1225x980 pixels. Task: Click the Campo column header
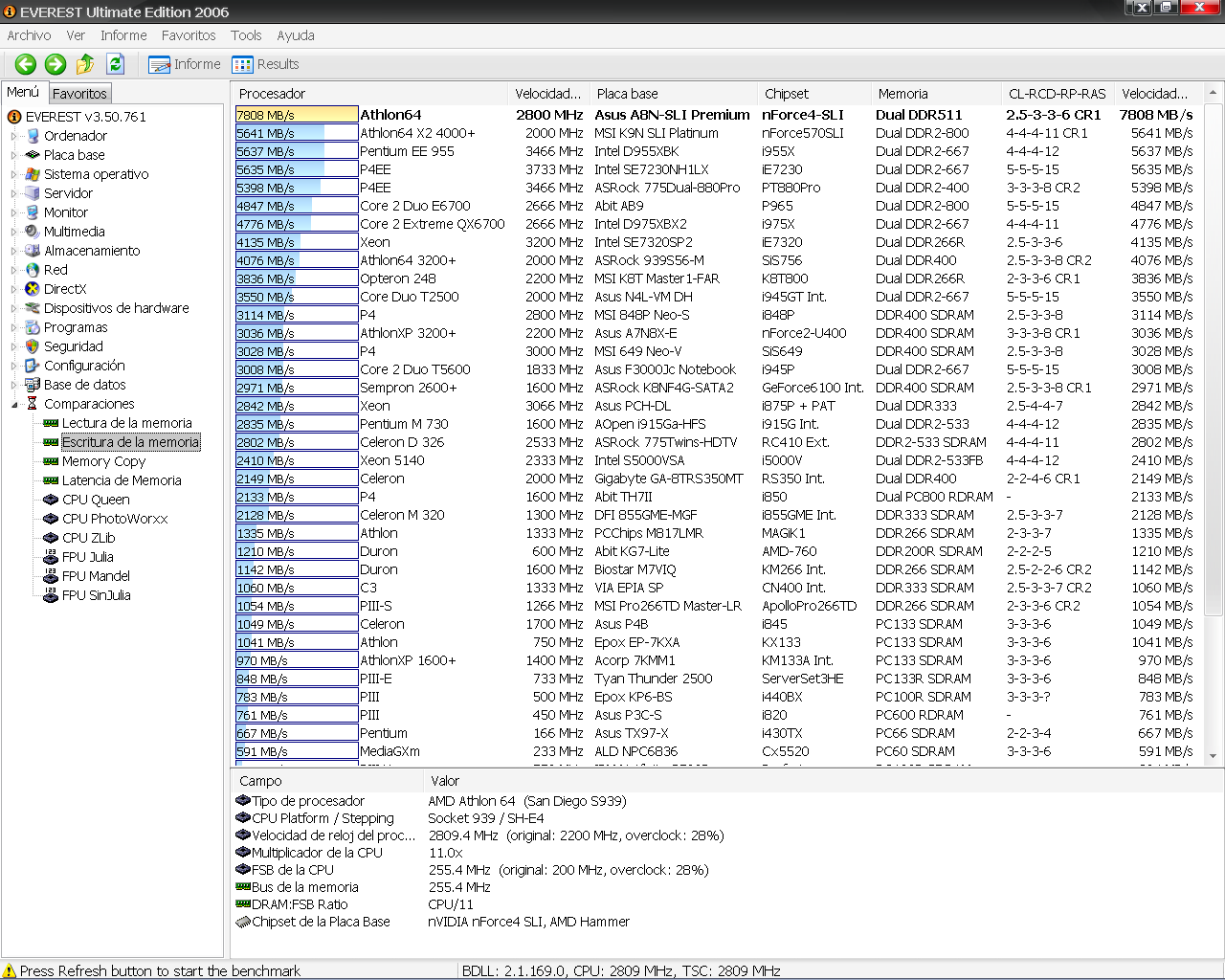328,781
